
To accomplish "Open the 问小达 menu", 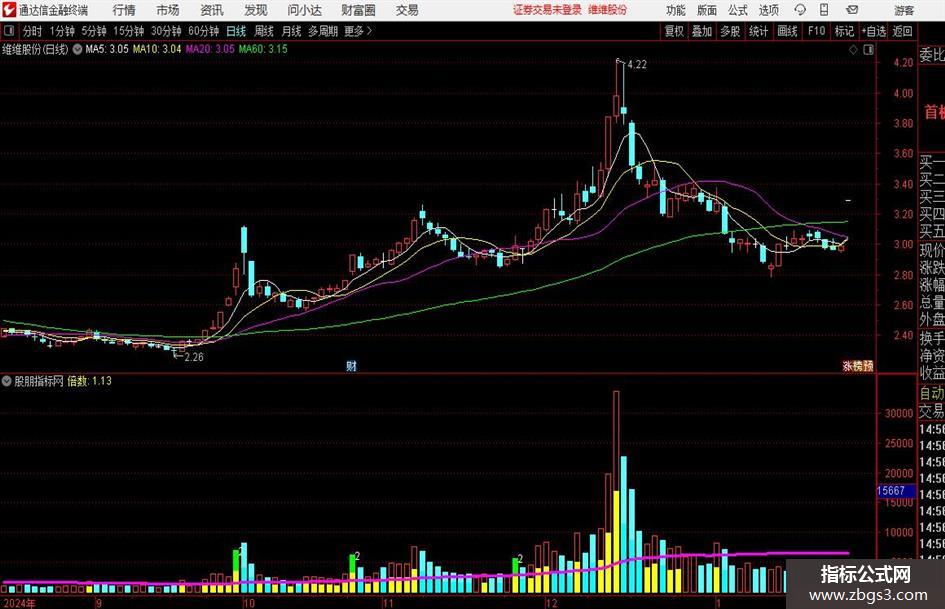I will click(305, 10).
